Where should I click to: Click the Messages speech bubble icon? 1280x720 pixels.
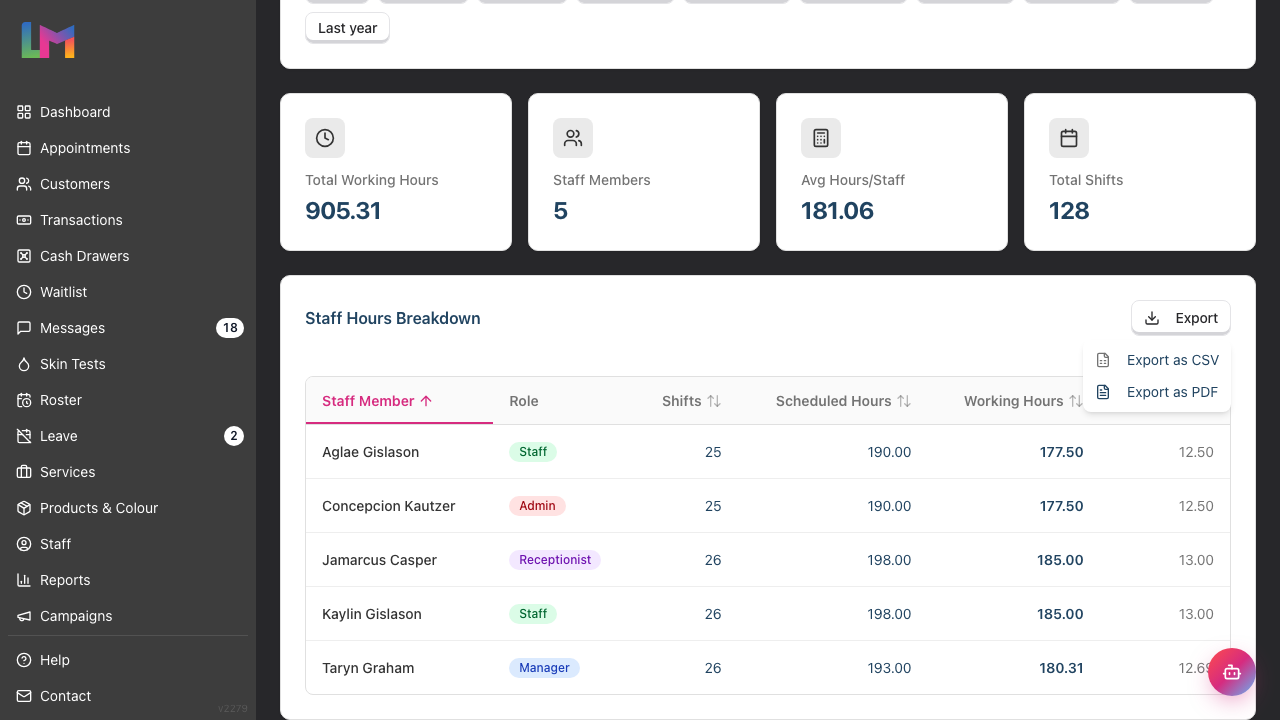(24, 328)
